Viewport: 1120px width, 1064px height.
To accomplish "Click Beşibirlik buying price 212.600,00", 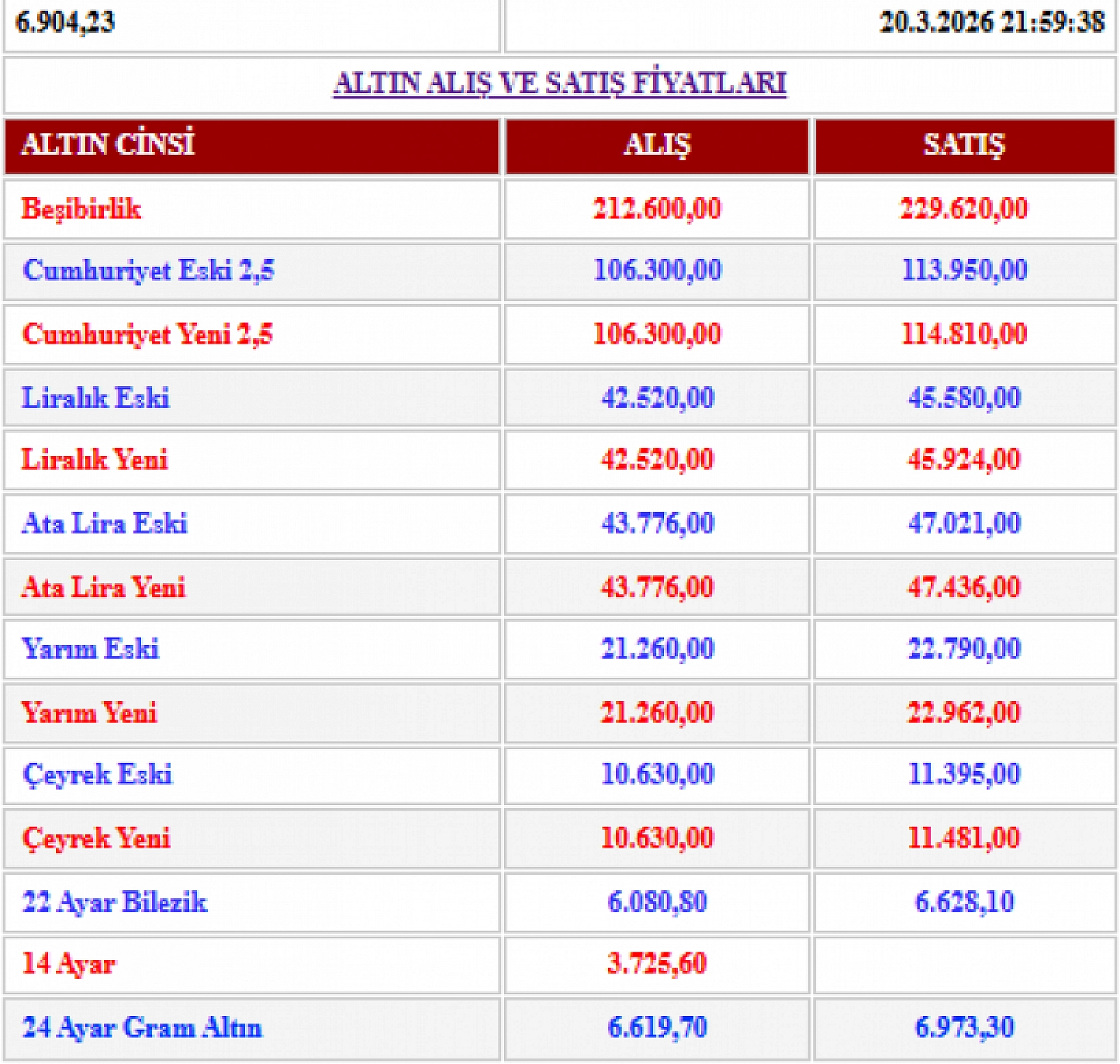I will (x=657, y=208).
